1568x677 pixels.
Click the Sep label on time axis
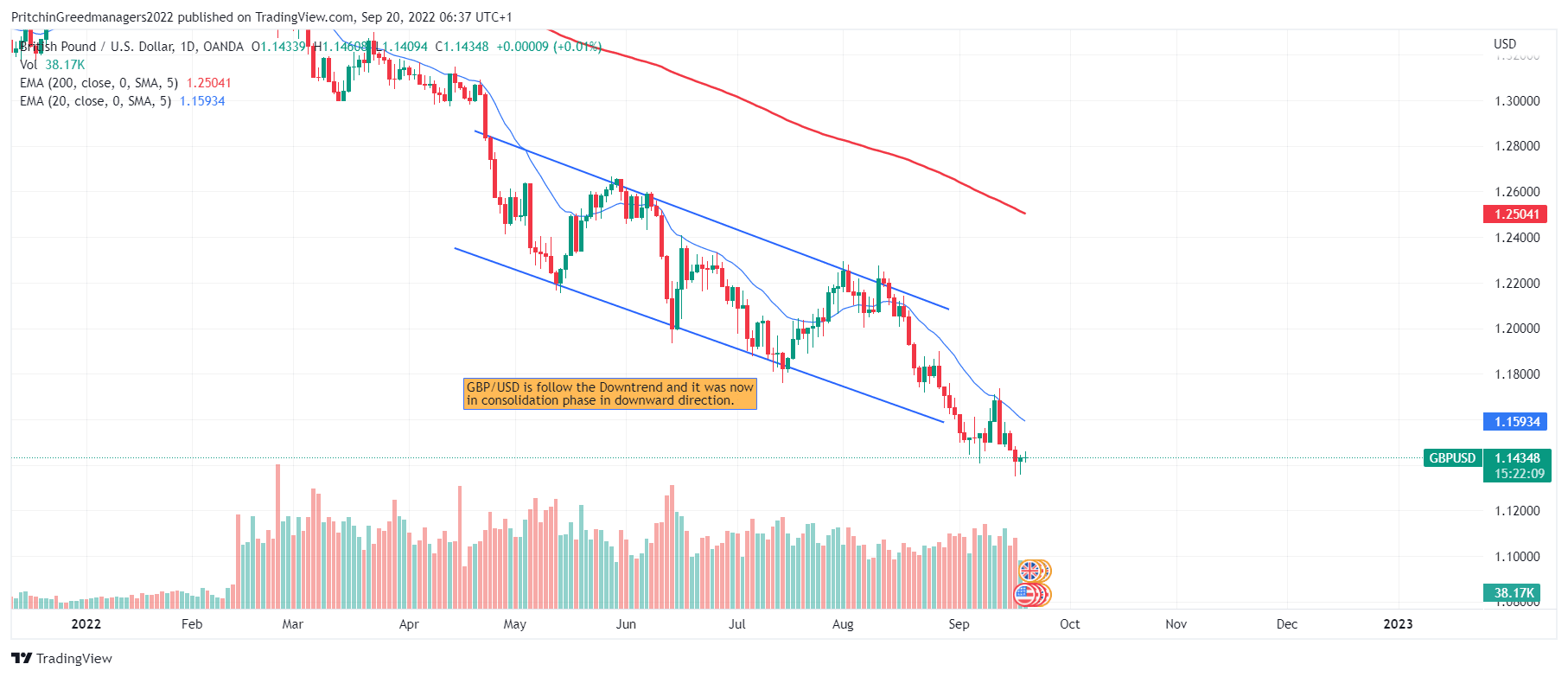[959, 624]
